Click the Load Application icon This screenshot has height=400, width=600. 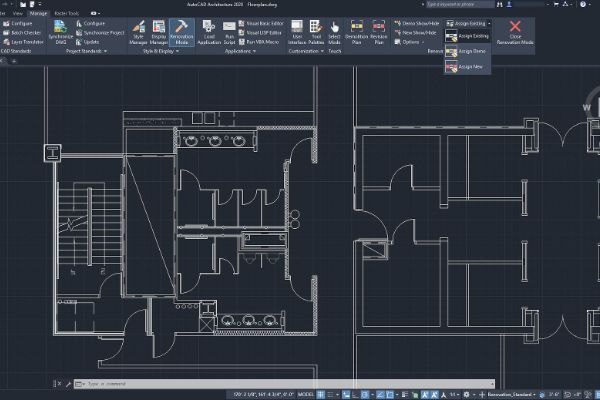point(210,31)
